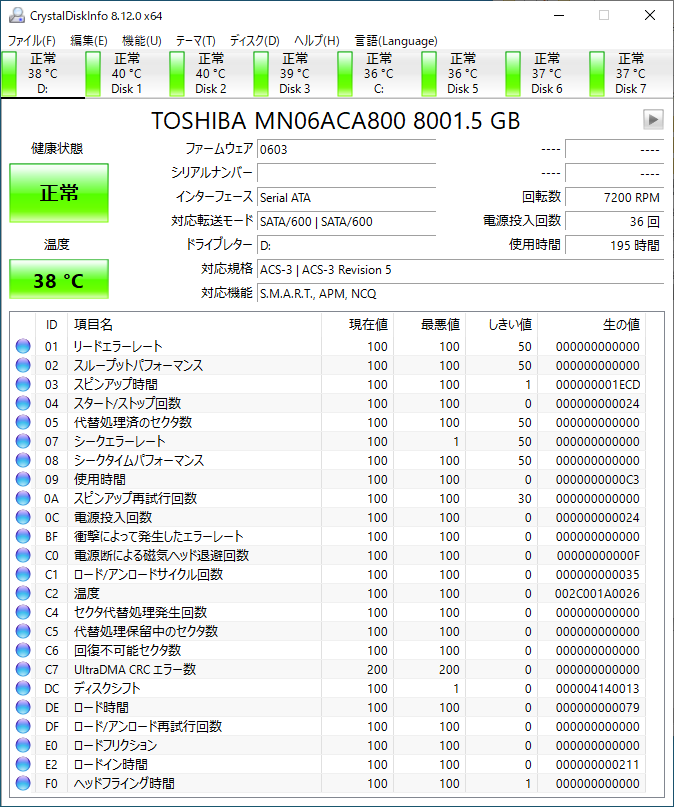Click the 対応転送モード field SATA/600 | SATA/600

click(346, 221)
